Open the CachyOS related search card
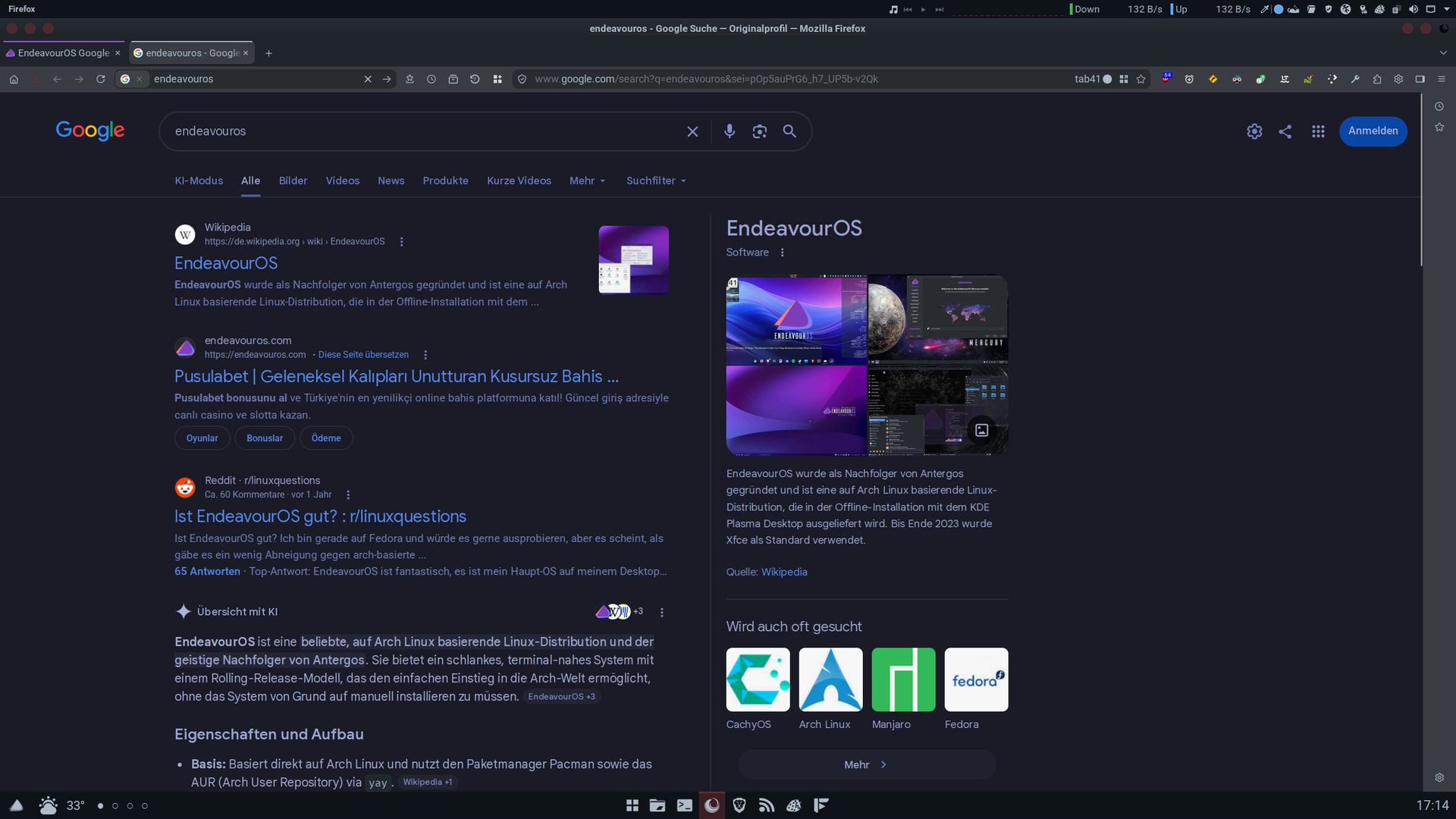Viewport: 1456px width, 819px height. tap(758, 689)
